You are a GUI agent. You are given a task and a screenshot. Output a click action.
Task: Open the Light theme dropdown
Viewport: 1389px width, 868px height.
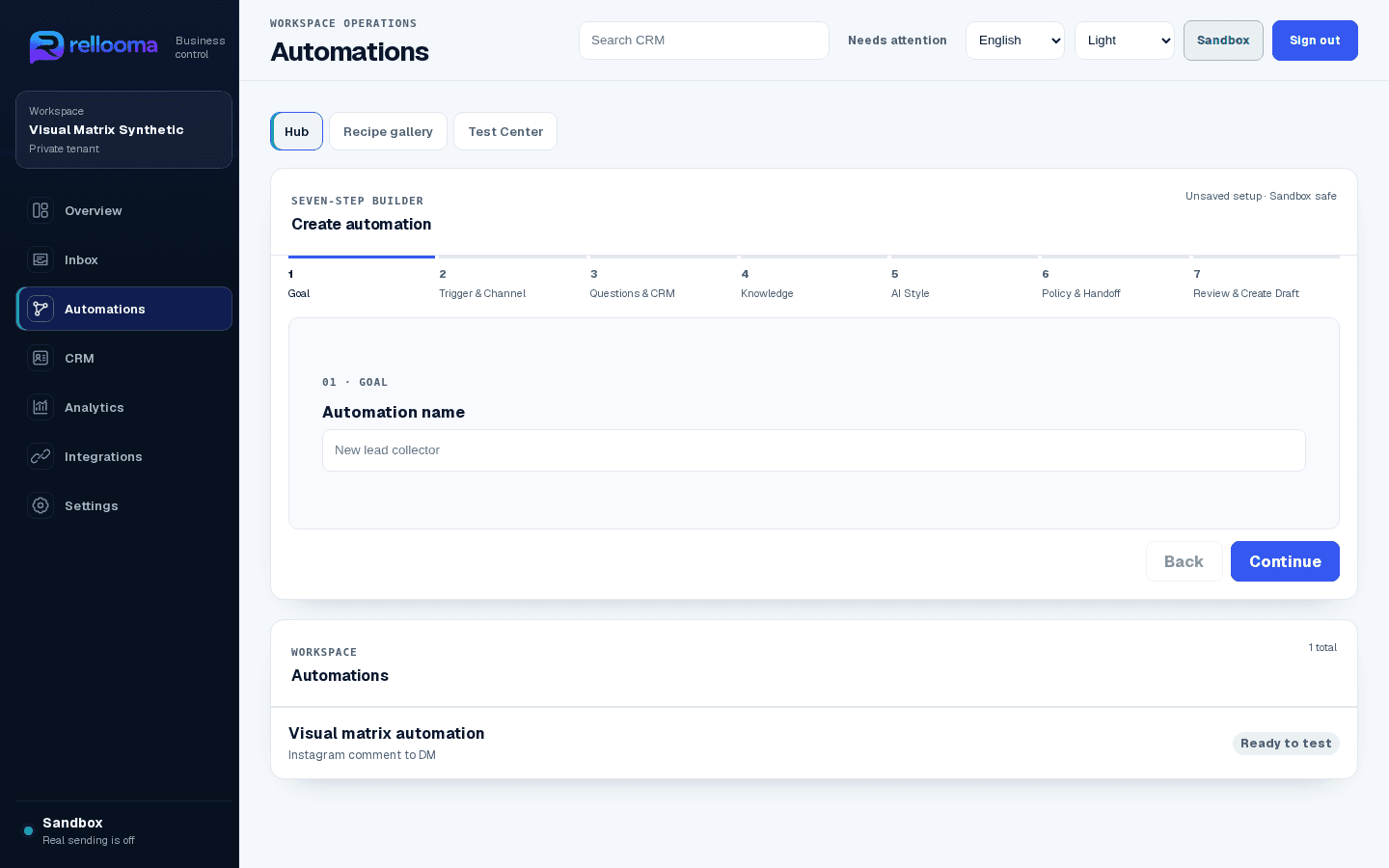point(1124,41)
